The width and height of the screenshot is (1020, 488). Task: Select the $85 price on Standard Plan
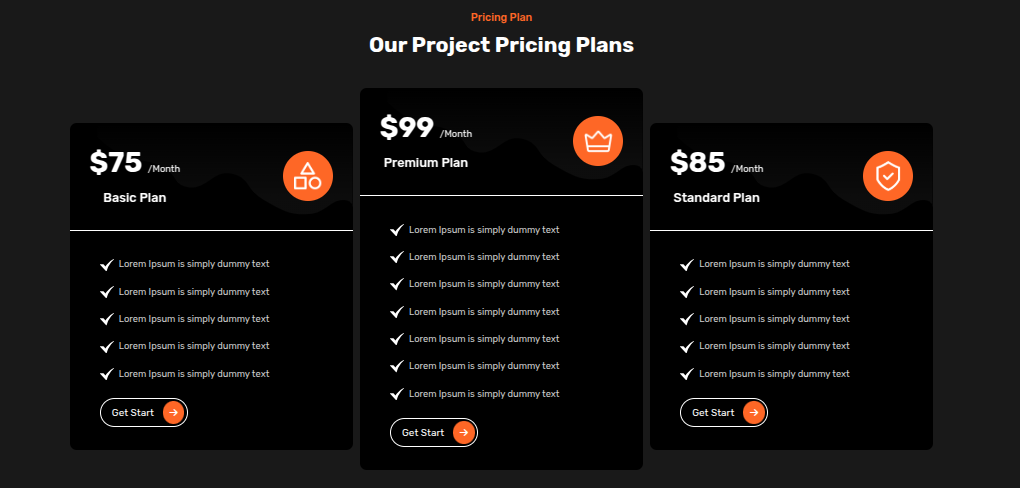(697, 162)
